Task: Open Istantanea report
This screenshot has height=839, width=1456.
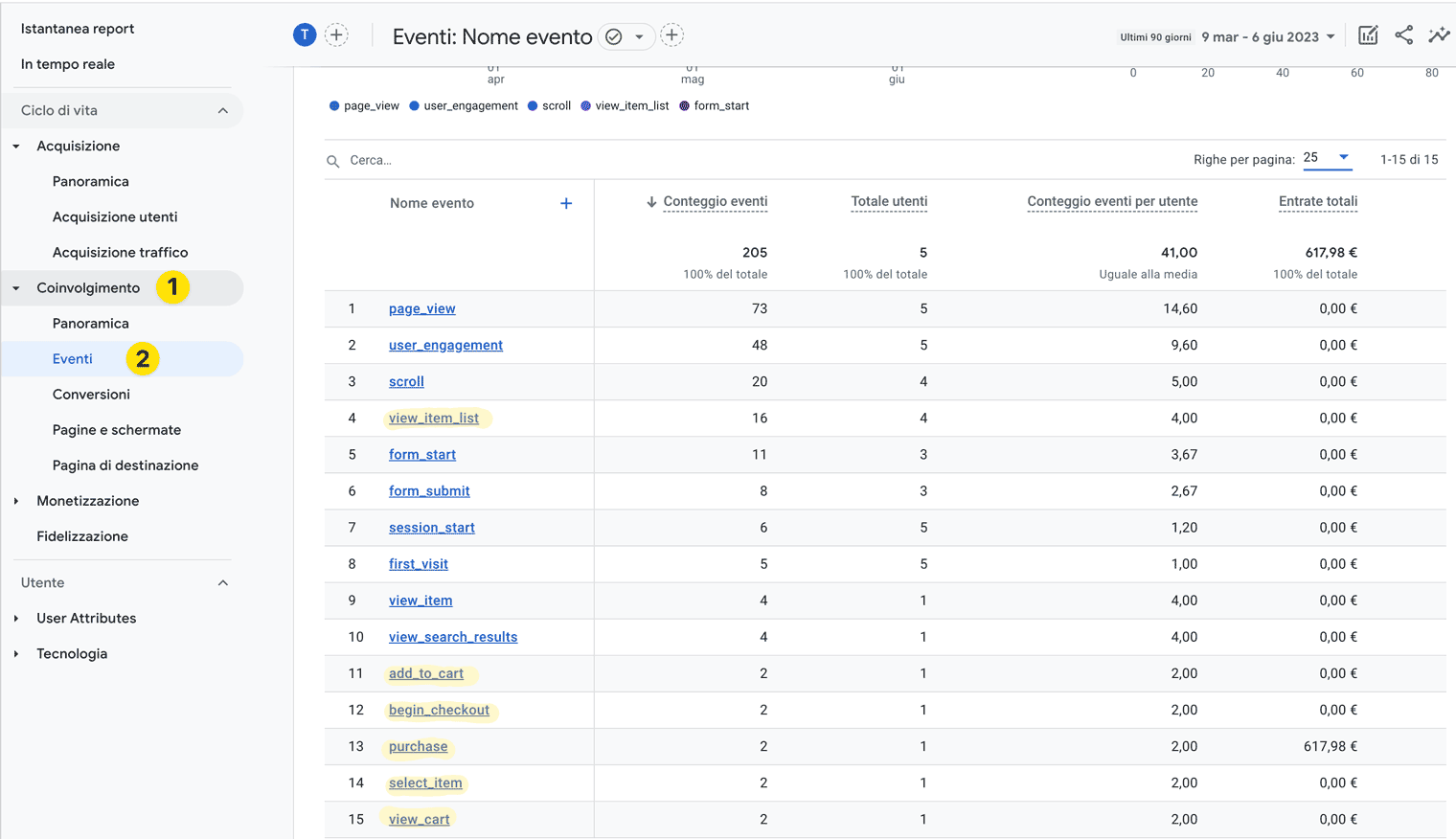Action: point(78,29)
